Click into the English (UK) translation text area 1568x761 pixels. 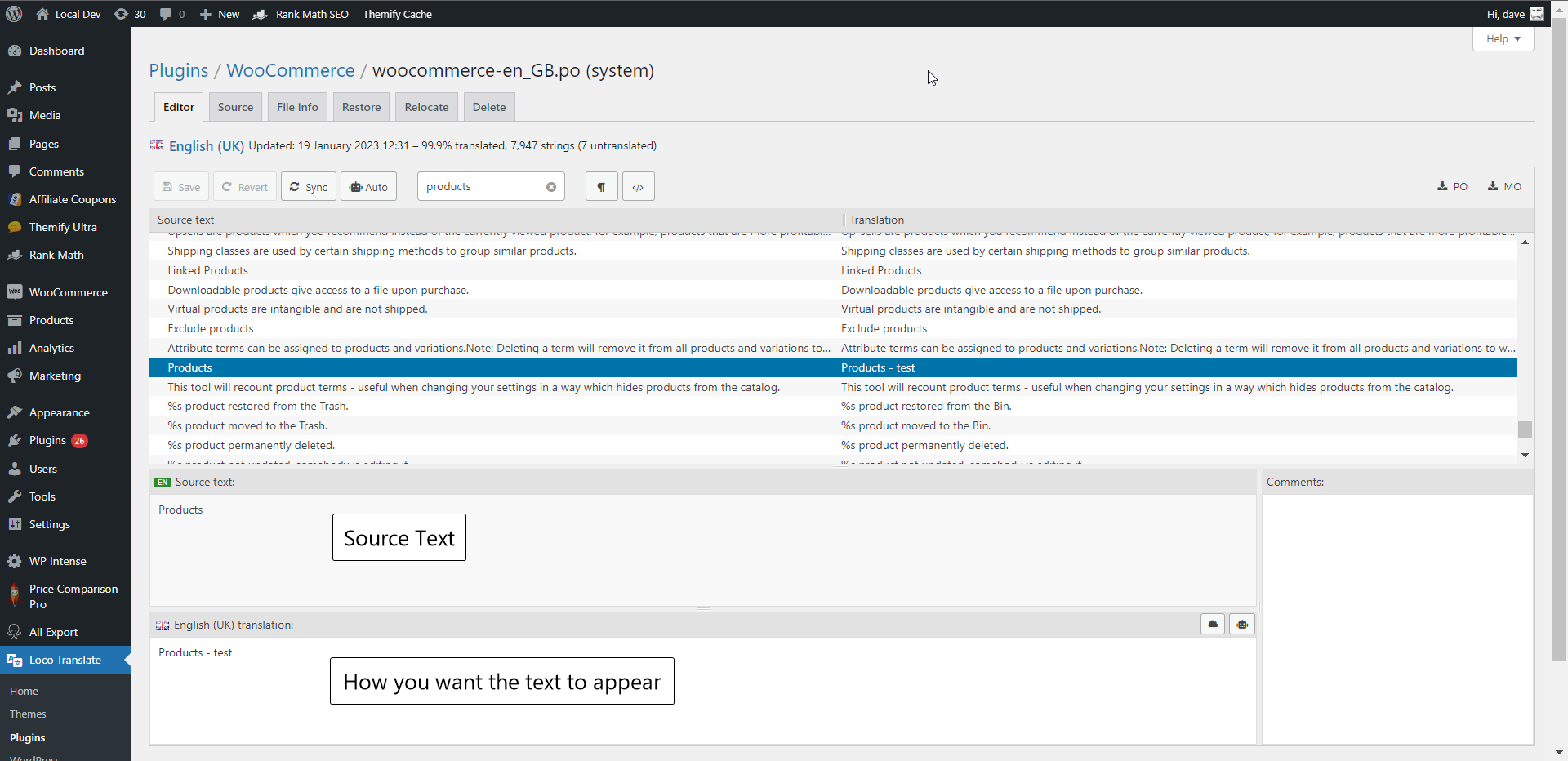tap(702, 690)
